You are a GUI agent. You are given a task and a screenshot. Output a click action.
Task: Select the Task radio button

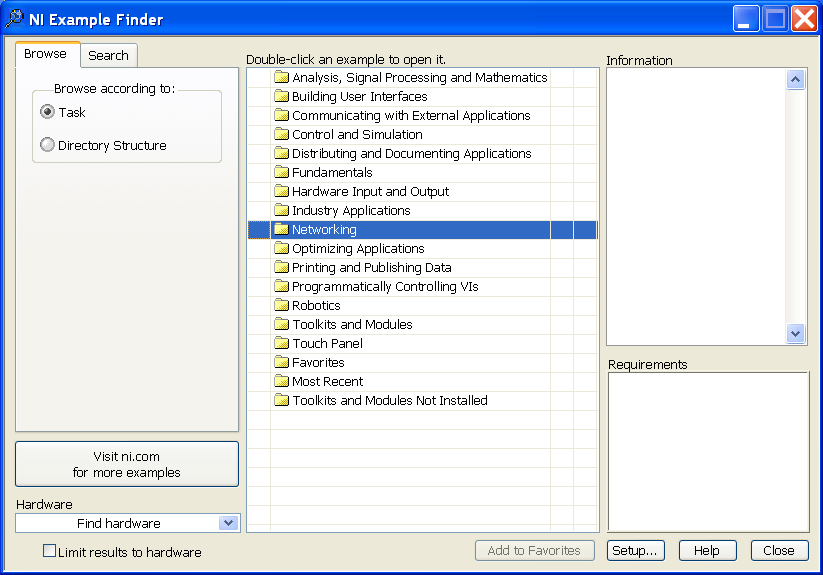47,113
